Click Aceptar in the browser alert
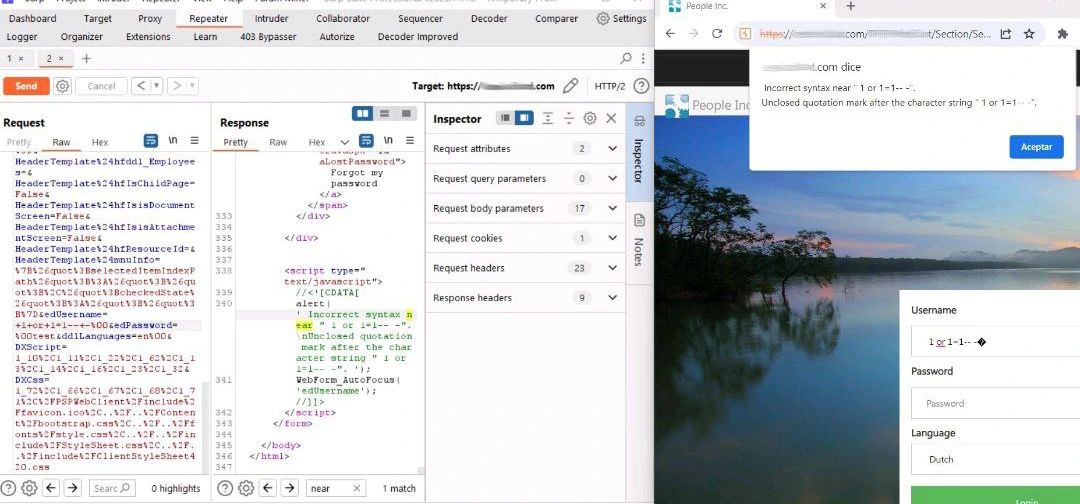This screenshot has height=504, width=1080. tap(1036, 147)
